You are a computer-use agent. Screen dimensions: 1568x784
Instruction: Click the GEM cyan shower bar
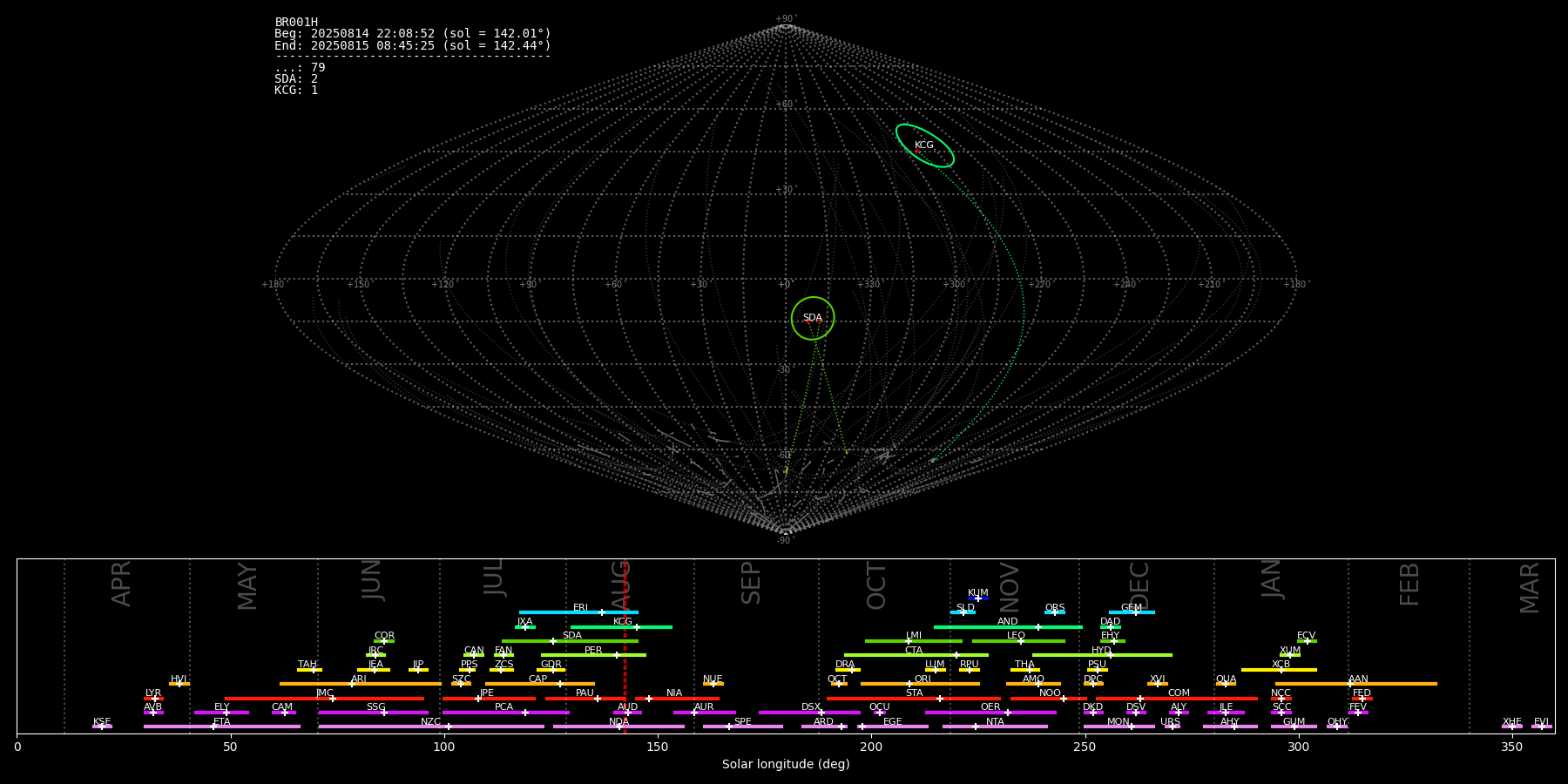pyautogui.click(x=1132, y=612)
